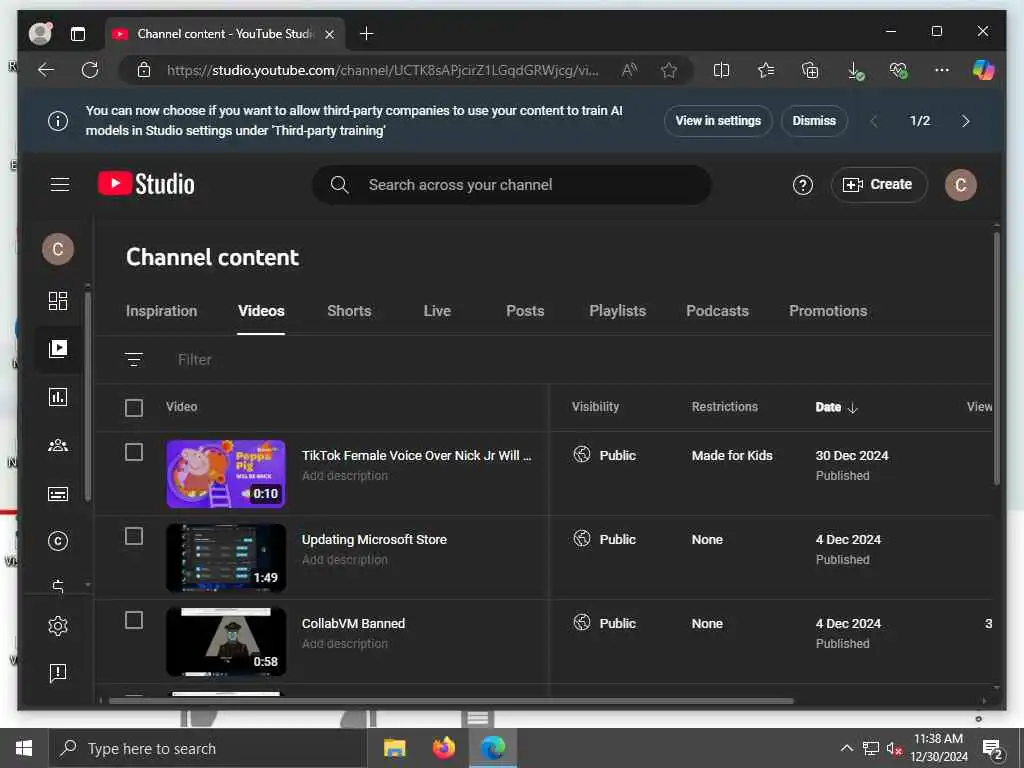Open a new browser tab with plus button

click(366, 33)
